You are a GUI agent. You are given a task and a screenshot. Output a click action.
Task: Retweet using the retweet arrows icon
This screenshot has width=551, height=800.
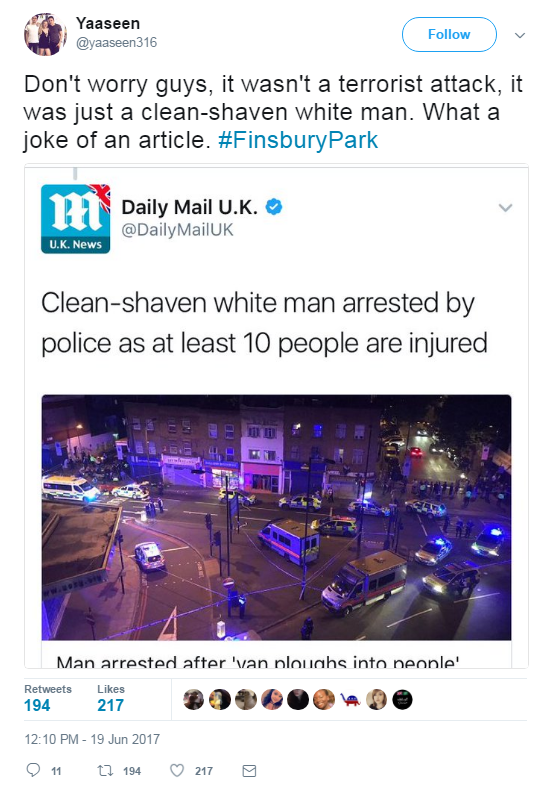[105, 770]
